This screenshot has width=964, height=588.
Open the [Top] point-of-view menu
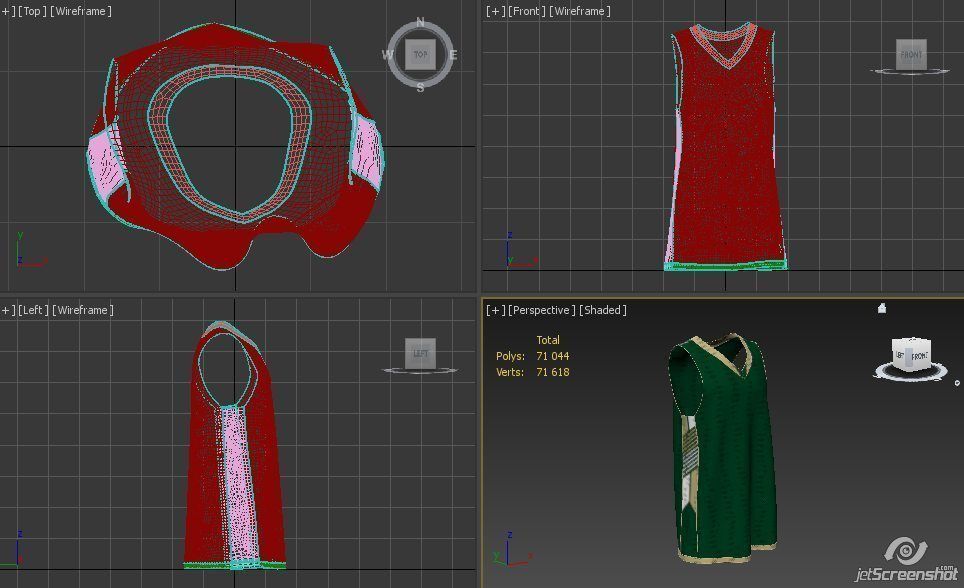pyautogui.click(x=31, y=11)
